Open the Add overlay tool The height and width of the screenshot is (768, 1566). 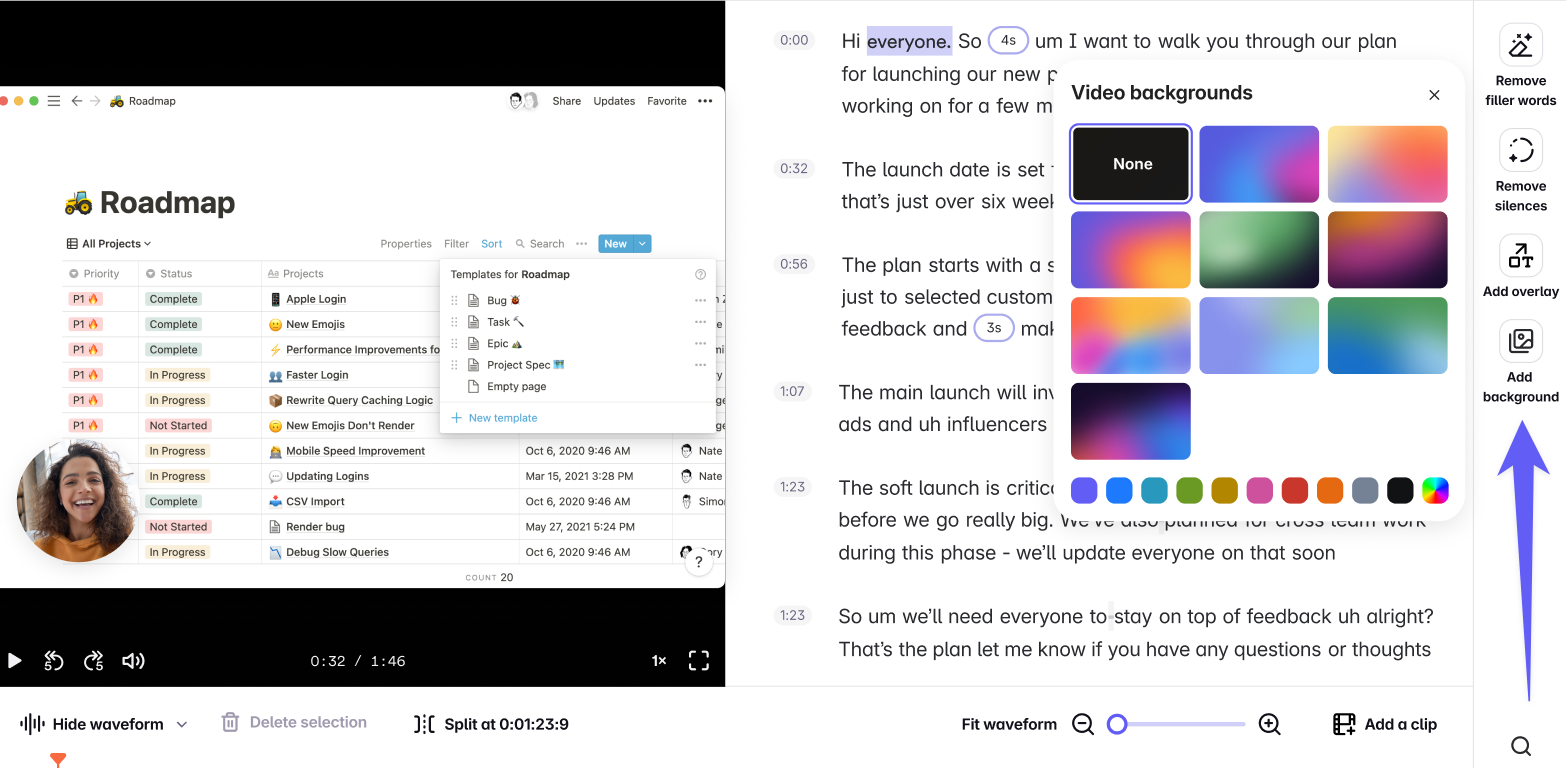pyautogui.click(x=1520, y=256)
